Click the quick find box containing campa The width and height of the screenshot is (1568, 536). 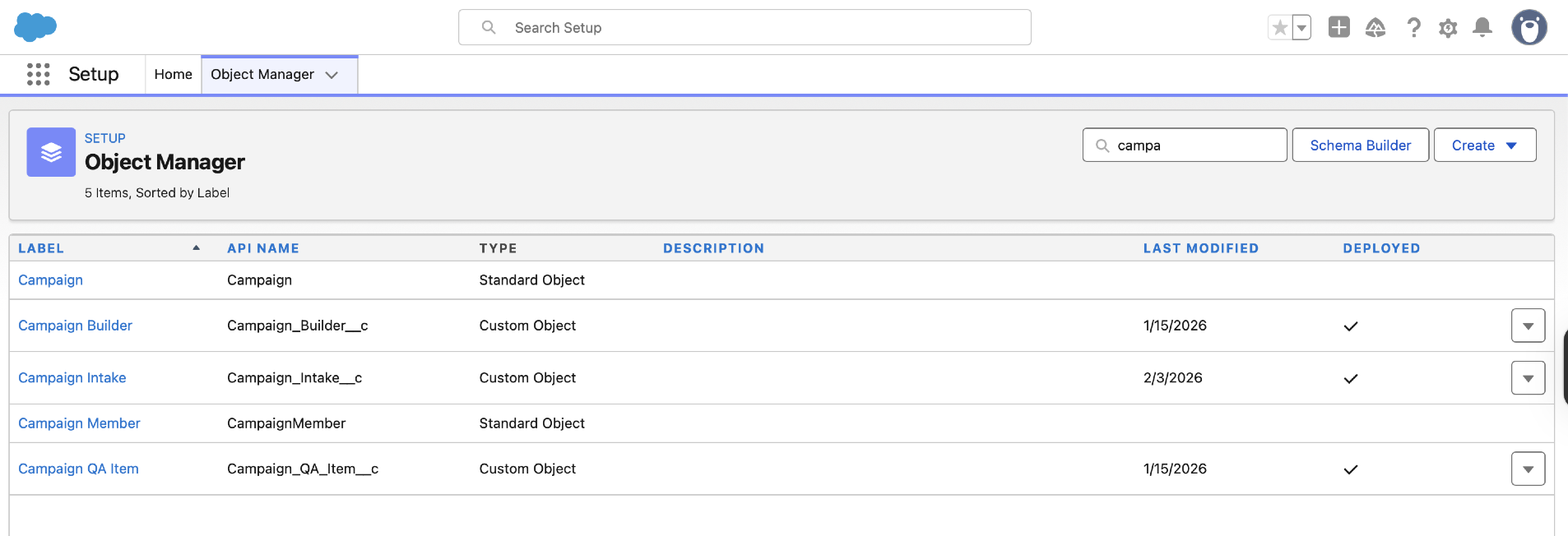1185,146
